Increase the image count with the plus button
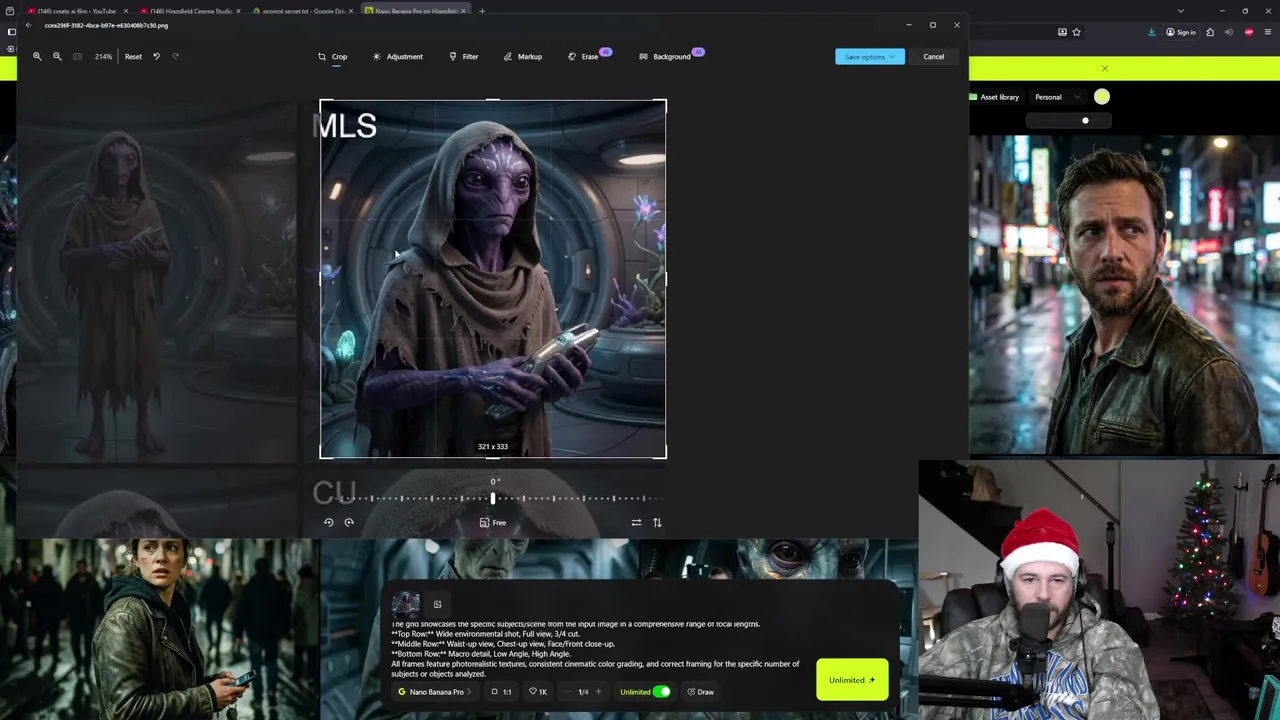The height and width of the screenshot is (720, 1280). click(x=598, y=692)
